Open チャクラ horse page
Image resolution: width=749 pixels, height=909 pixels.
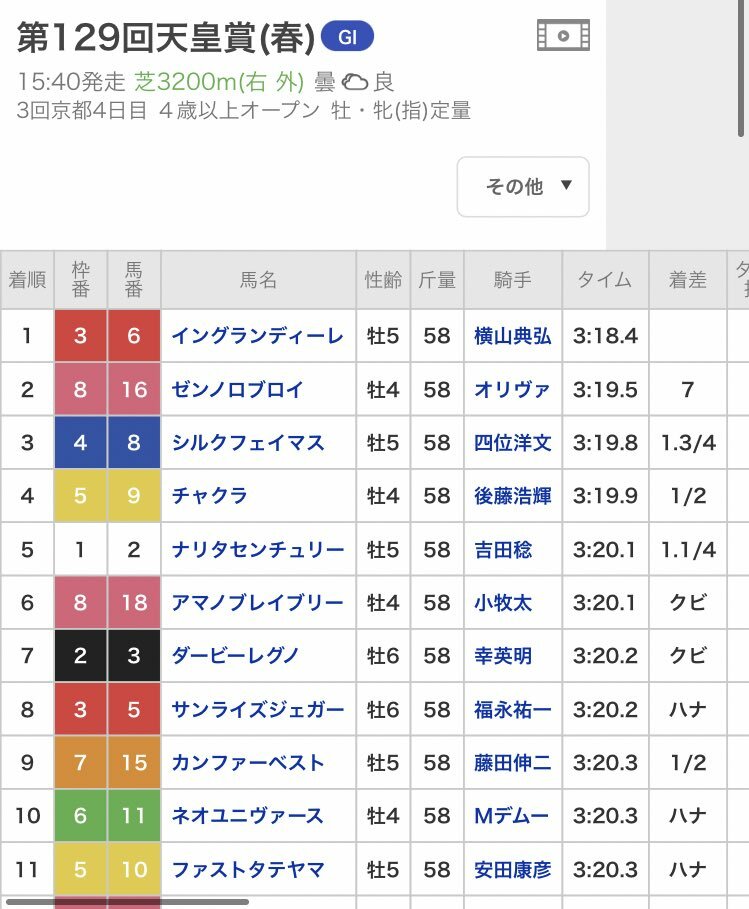(209, 496)
